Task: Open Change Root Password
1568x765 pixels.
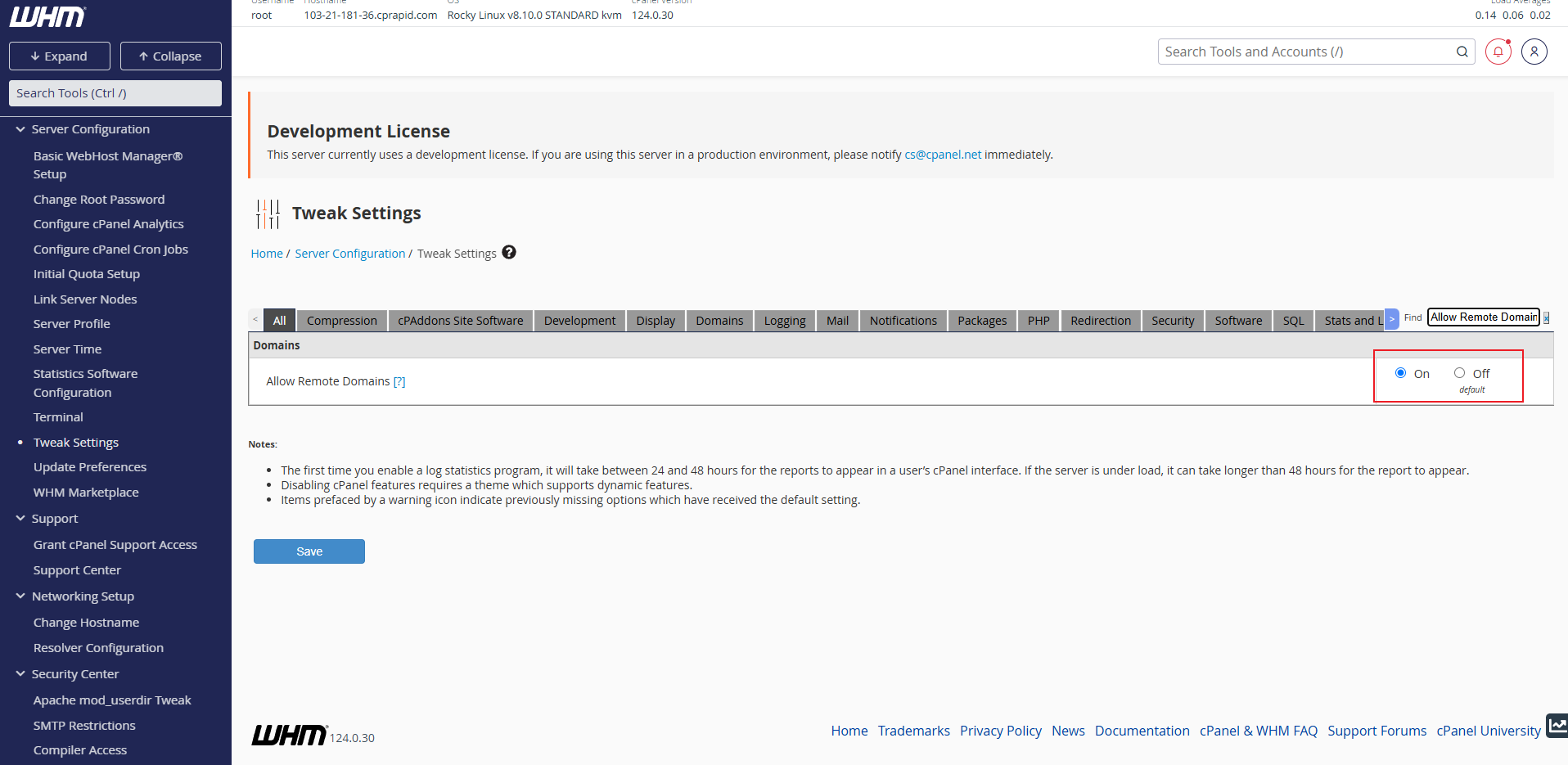Action: click(x=99, y=200)
